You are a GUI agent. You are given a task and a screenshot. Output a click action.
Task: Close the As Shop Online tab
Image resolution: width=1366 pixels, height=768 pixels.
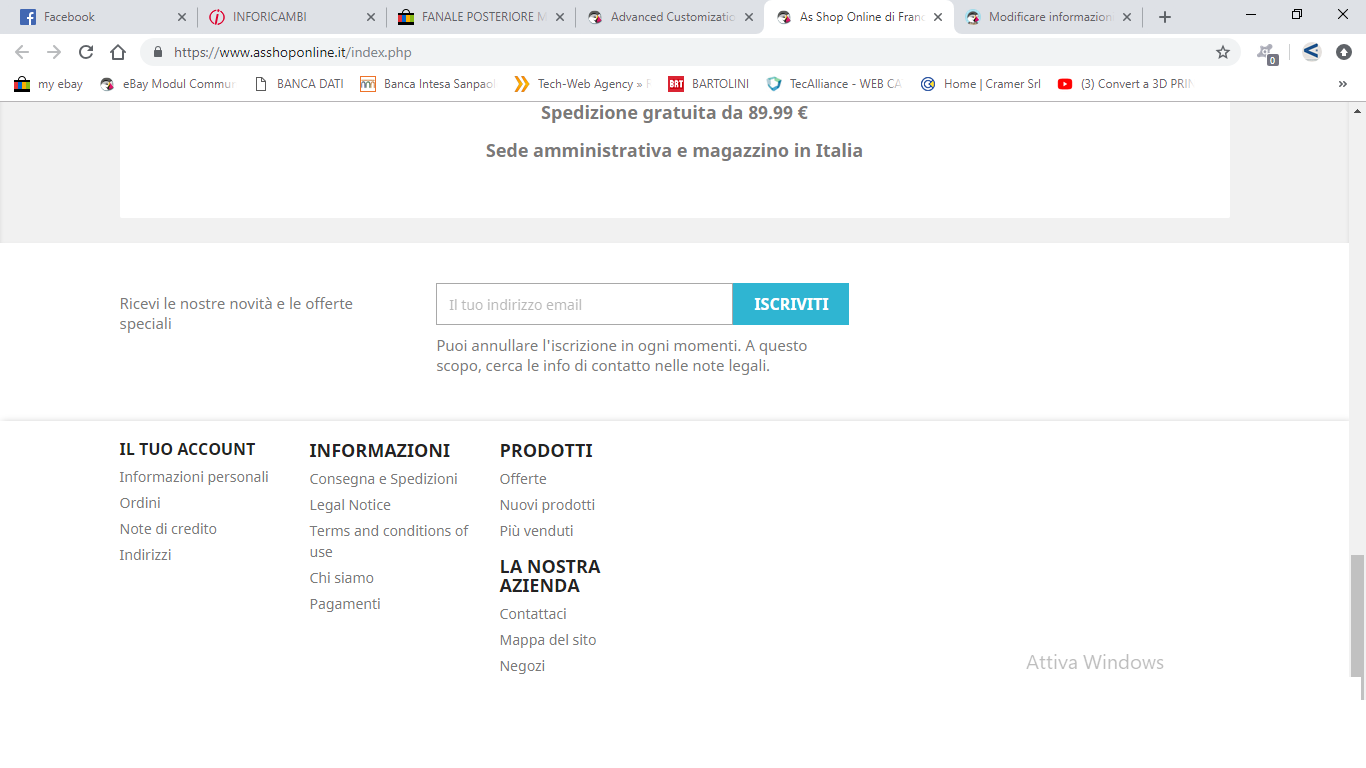(938, 17)
